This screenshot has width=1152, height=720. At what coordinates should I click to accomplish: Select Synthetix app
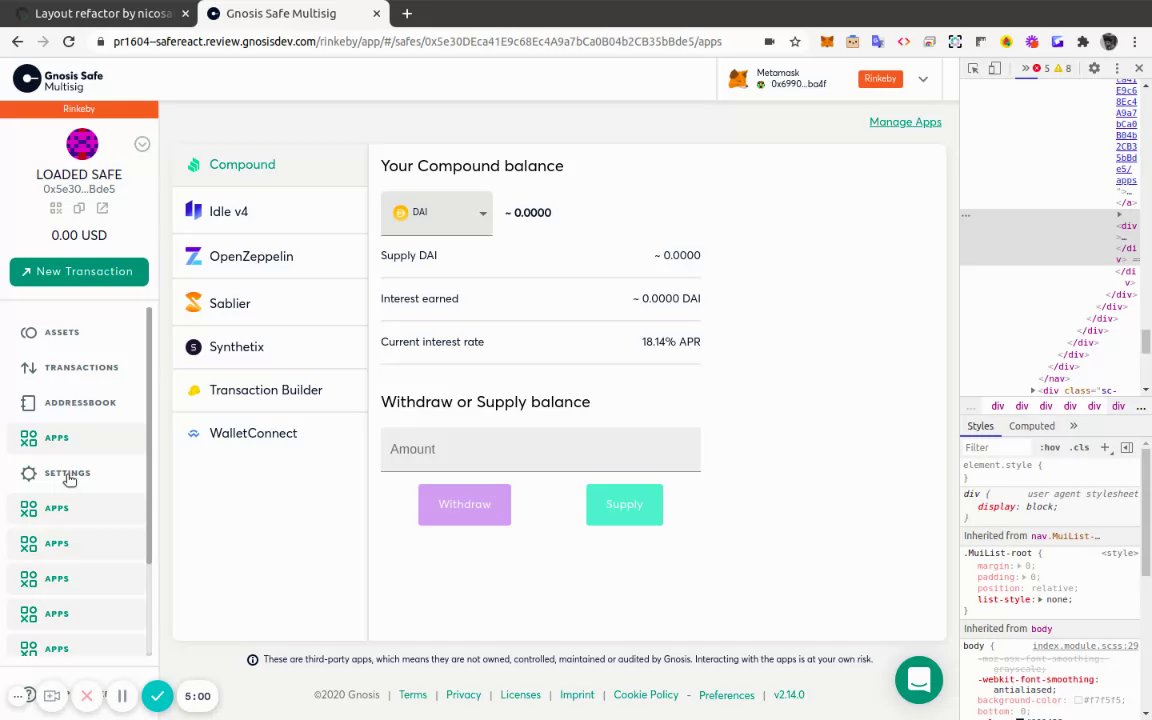tap(270, 347)
